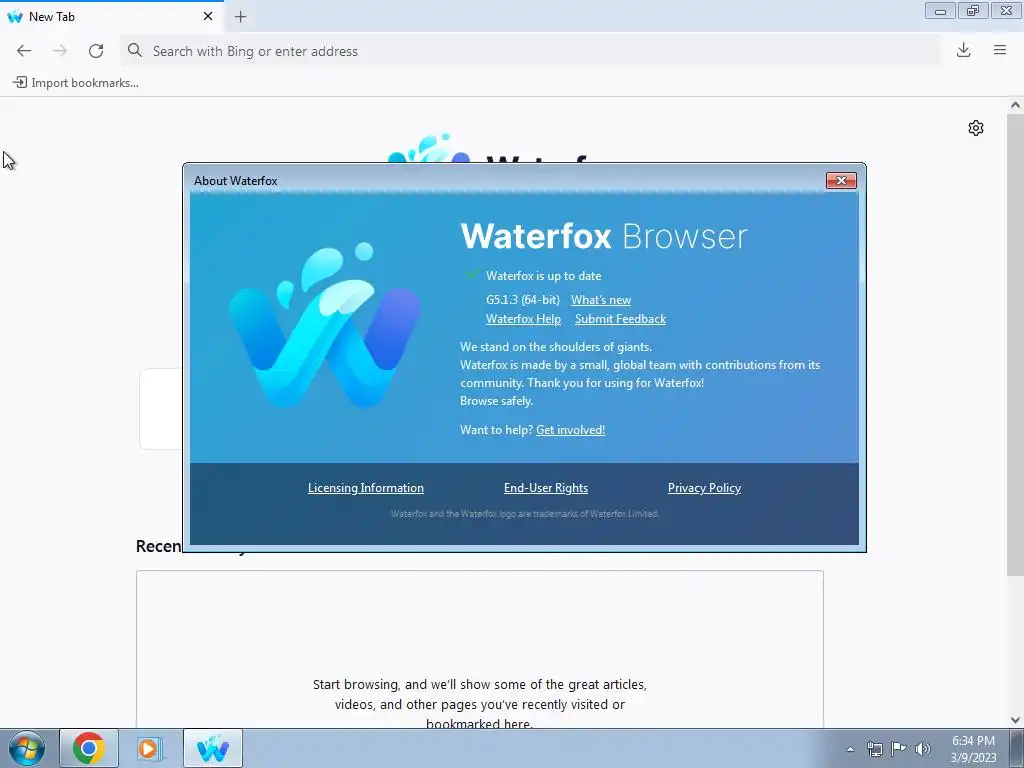The image size is (1024, 768).
Task: Go back using the back arrow
Action: click(x=24, y=51)
